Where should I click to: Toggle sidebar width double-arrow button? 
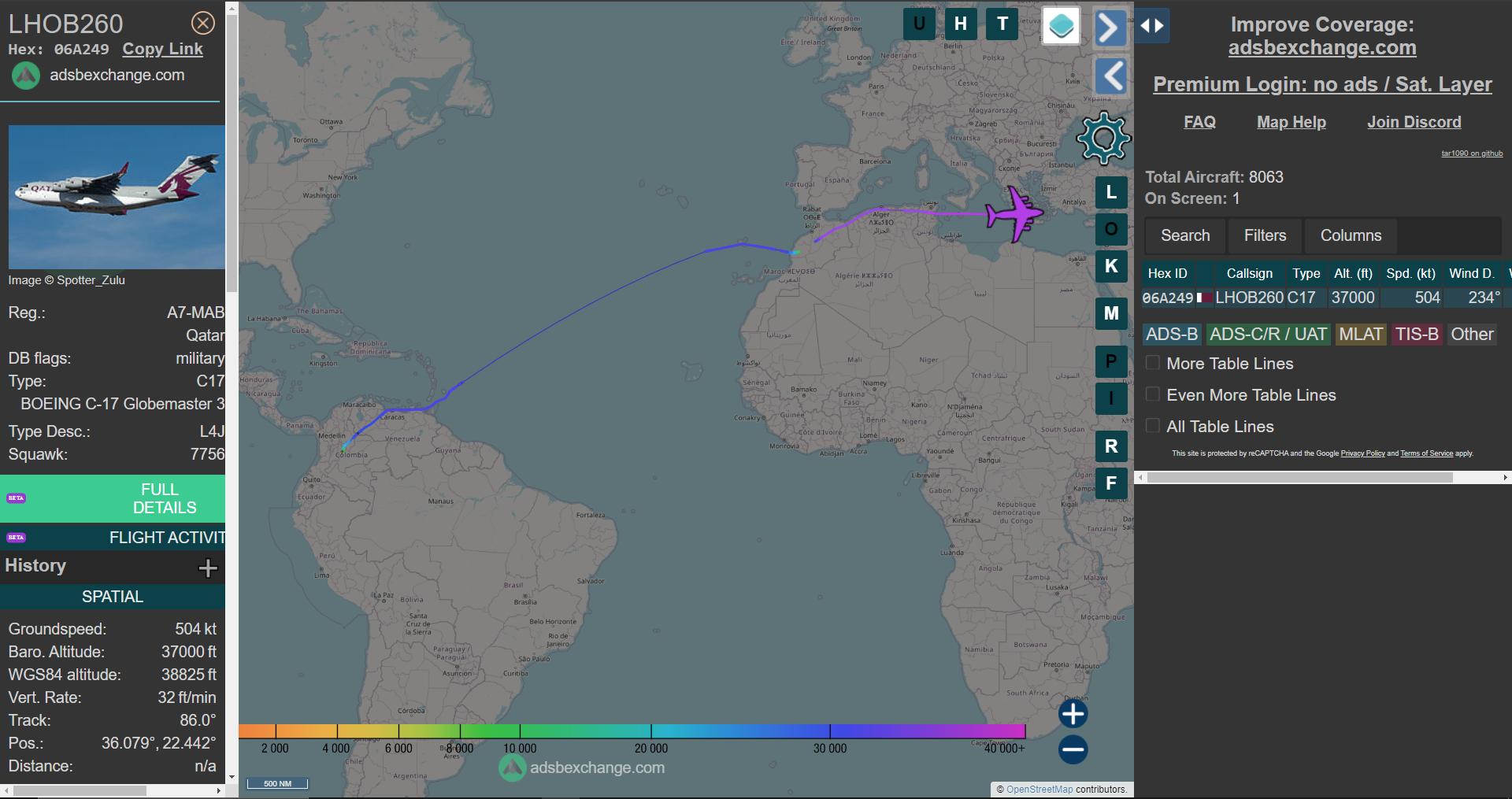tap(1152, 26)
